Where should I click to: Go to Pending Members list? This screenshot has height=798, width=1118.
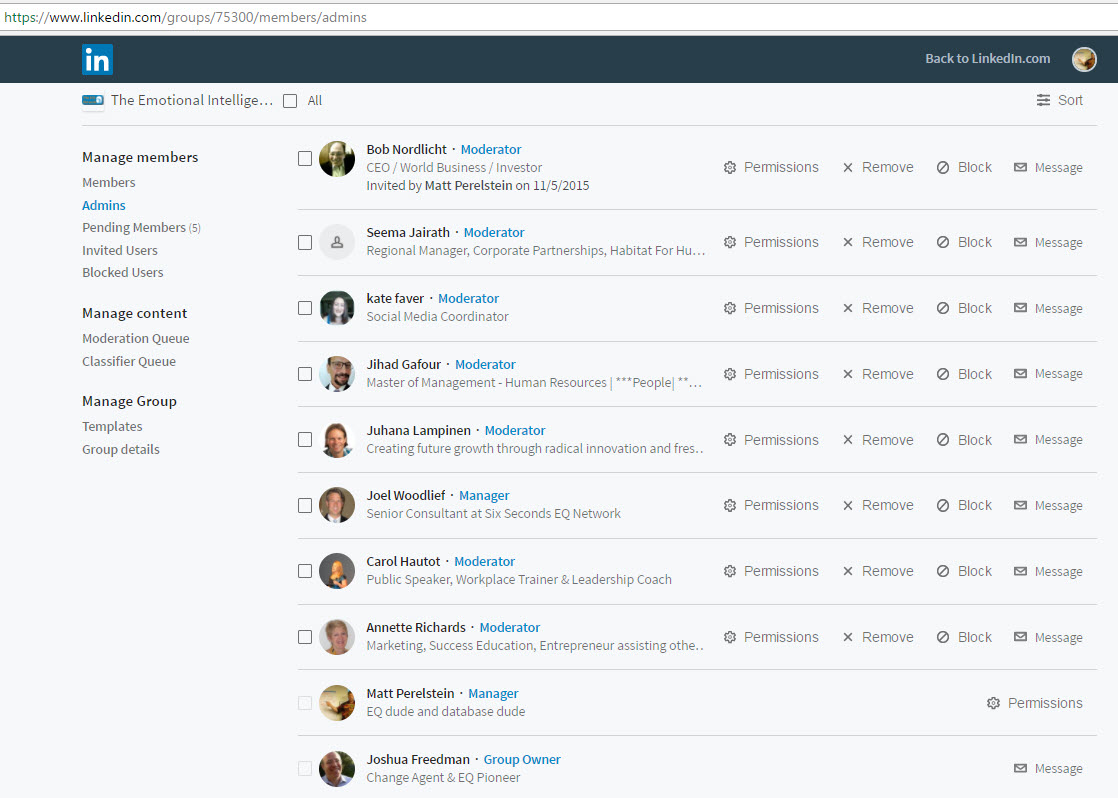(134, 228)
